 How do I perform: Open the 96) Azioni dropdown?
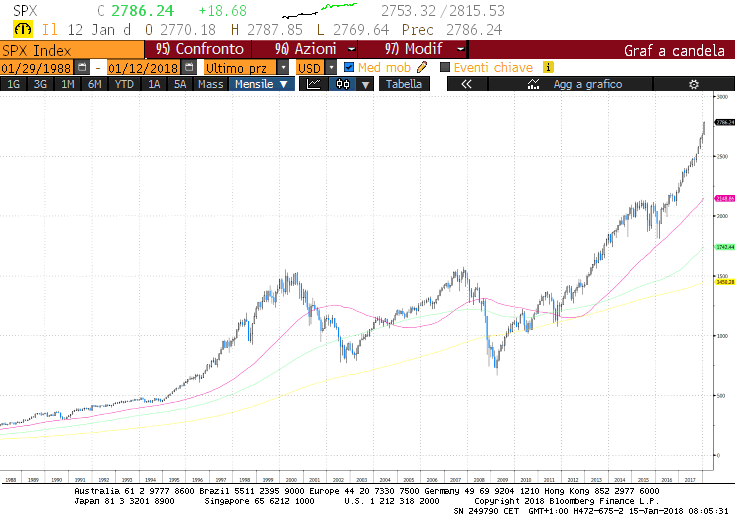pos(305,49)
